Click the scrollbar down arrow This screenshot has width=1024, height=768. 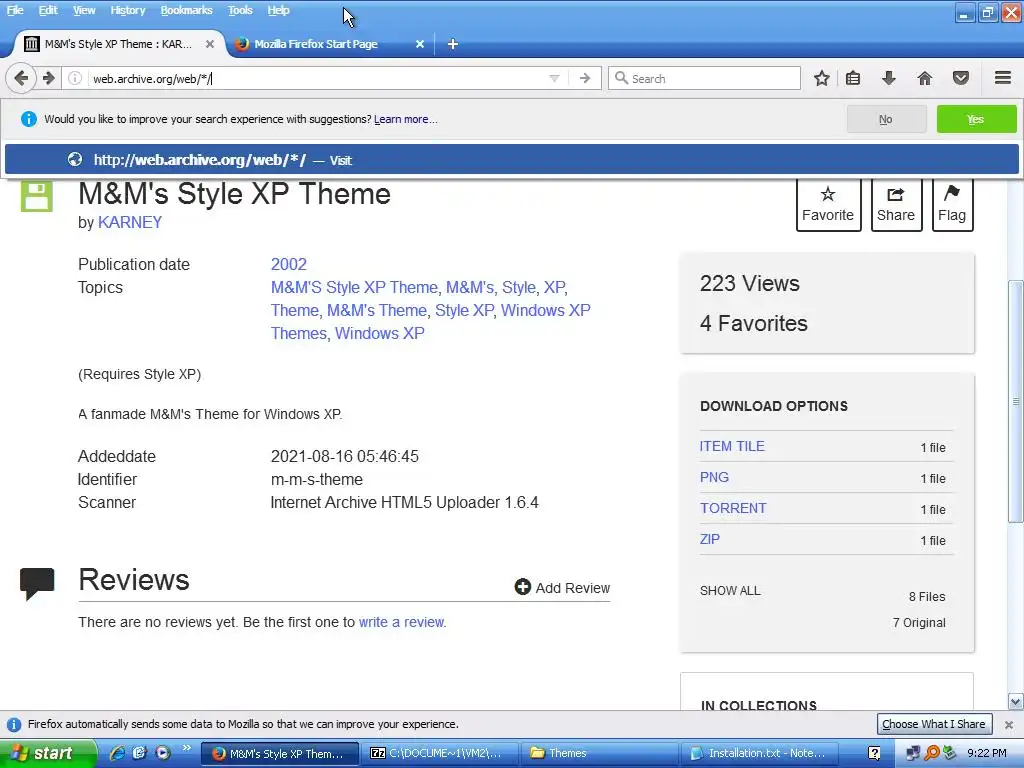pos(1016,702)
